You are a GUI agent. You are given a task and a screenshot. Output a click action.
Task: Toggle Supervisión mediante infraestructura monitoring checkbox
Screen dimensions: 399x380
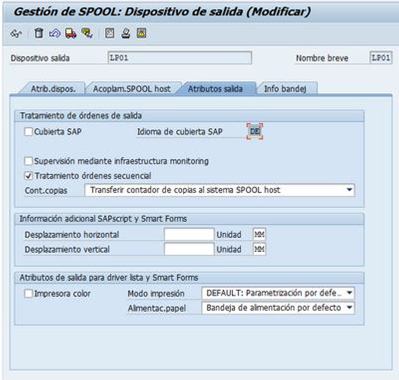click(28, 161)
